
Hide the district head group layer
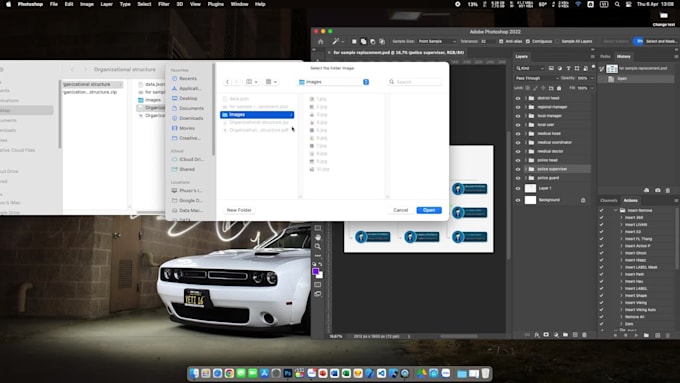click(518, 98)
